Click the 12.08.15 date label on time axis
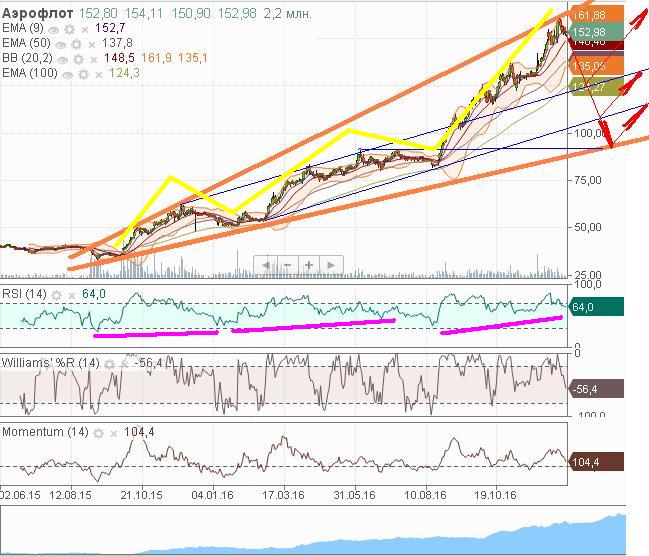Image resolution: width=649 pixels, height=556 pixels. [70, 495]
